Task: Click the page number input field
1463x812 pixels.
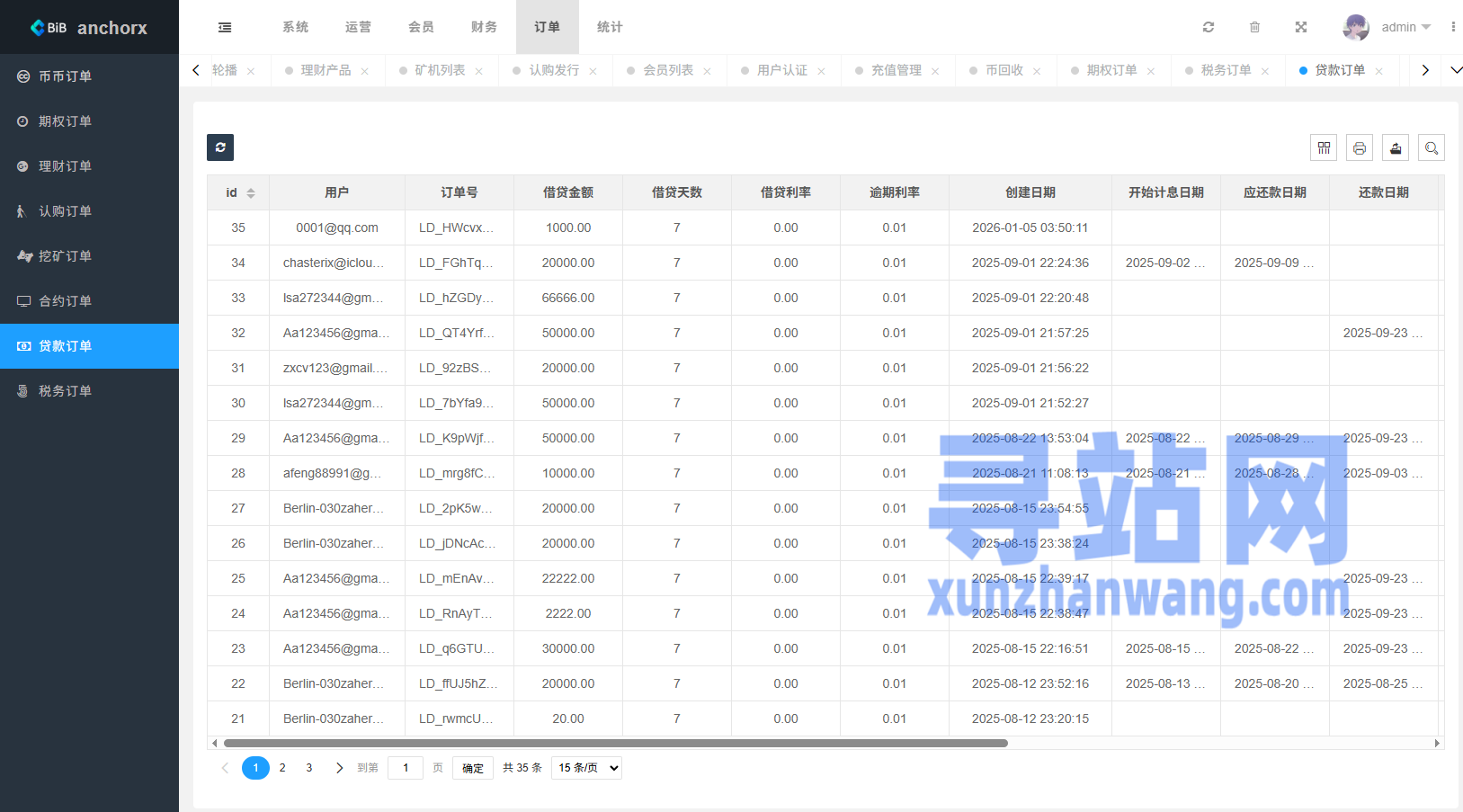Action: 406,768
